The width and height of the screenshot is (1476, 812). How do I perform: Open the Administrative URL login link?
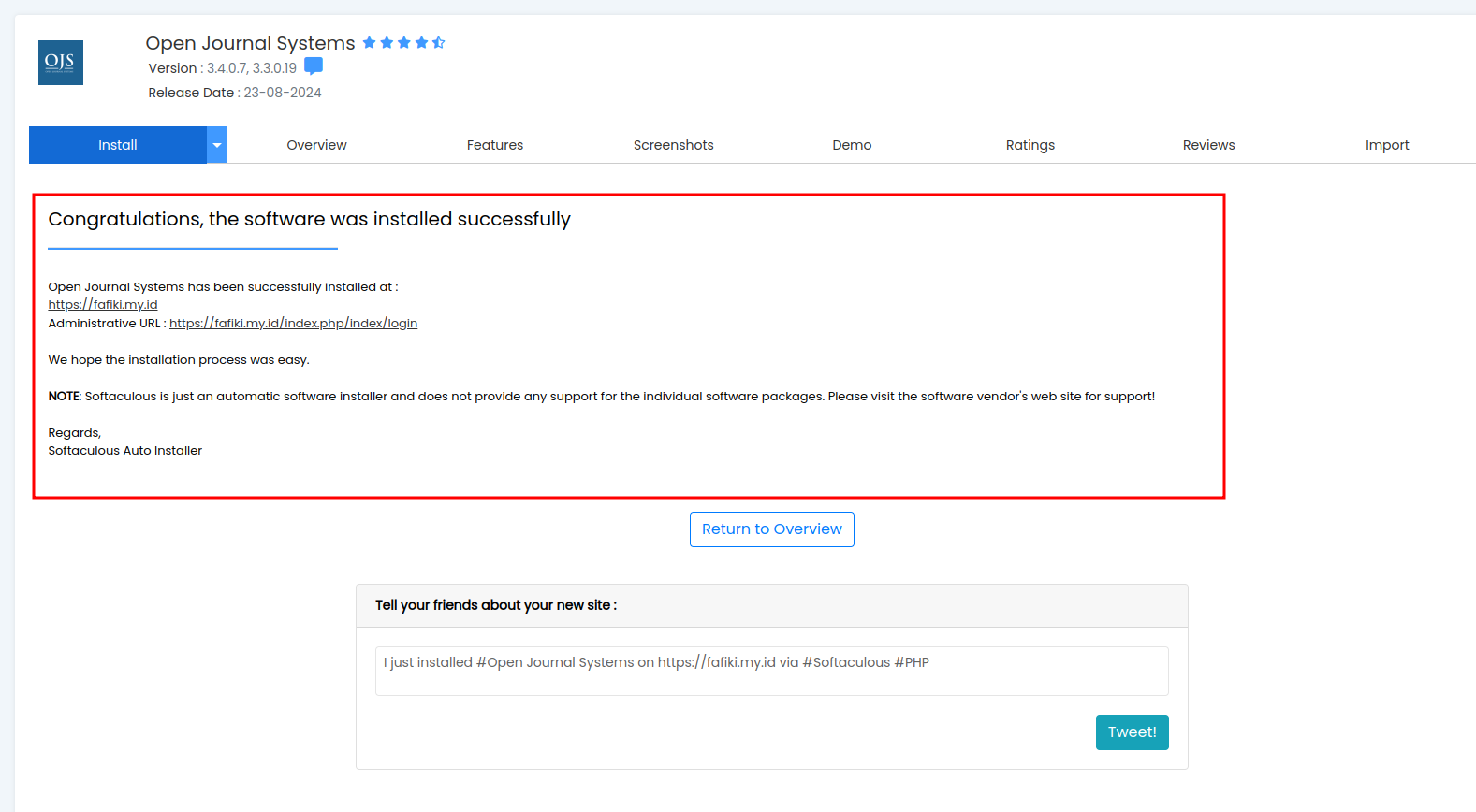pyautogui.click(x=293, y=324)
